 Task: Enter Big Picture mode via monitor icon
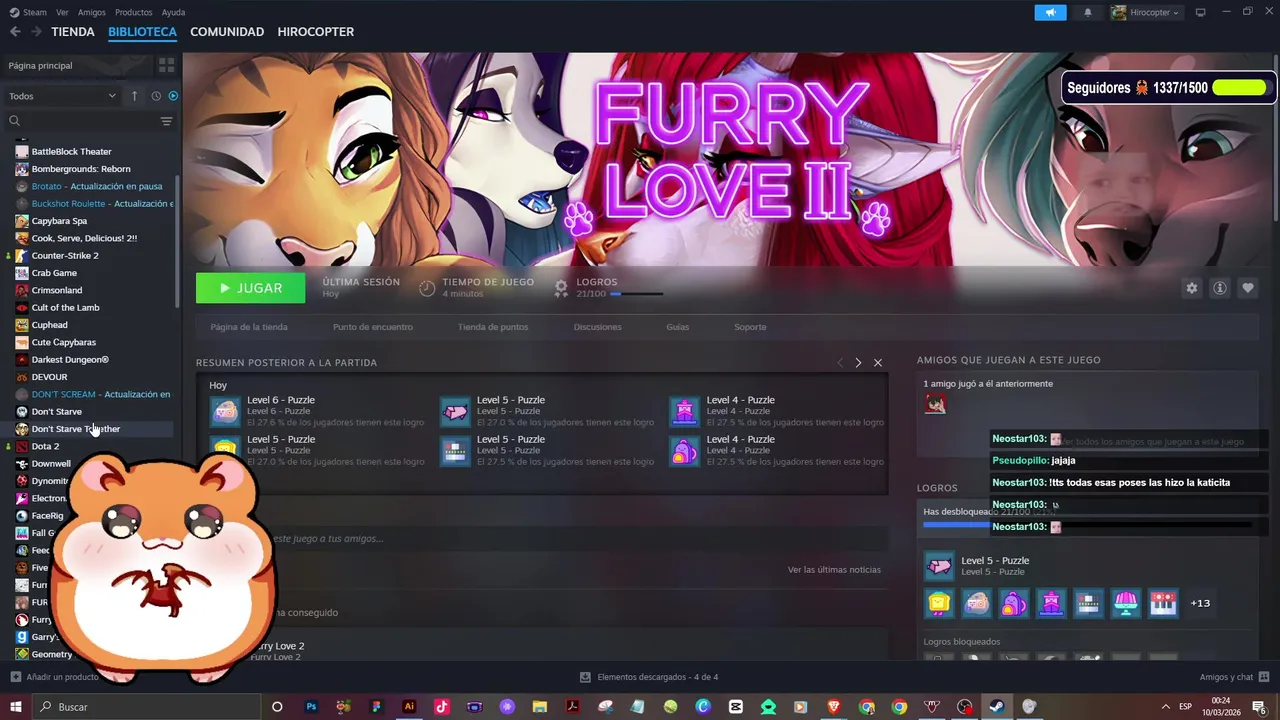1201,12
